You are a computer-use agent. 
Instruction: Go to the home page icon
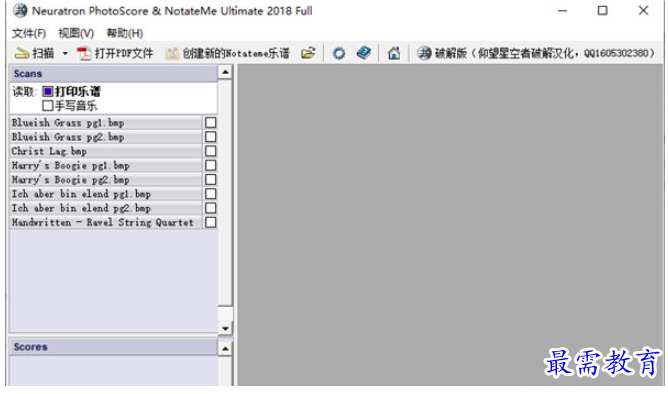[394, 54]
